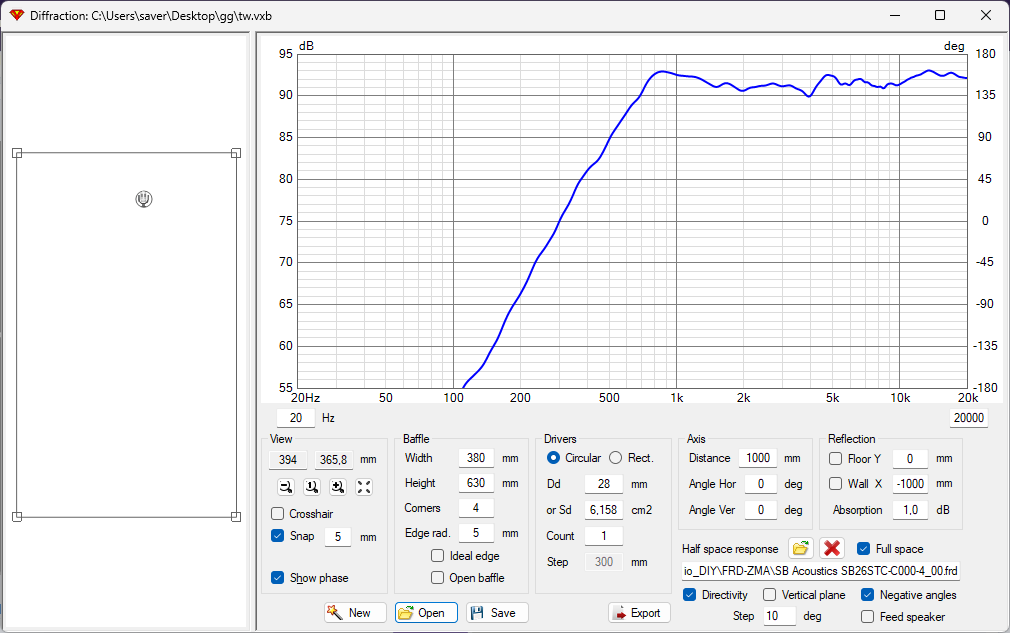The image size is (1010, 633).
Task: Click the Baffle Width field
Action: [x=476, y=458]
